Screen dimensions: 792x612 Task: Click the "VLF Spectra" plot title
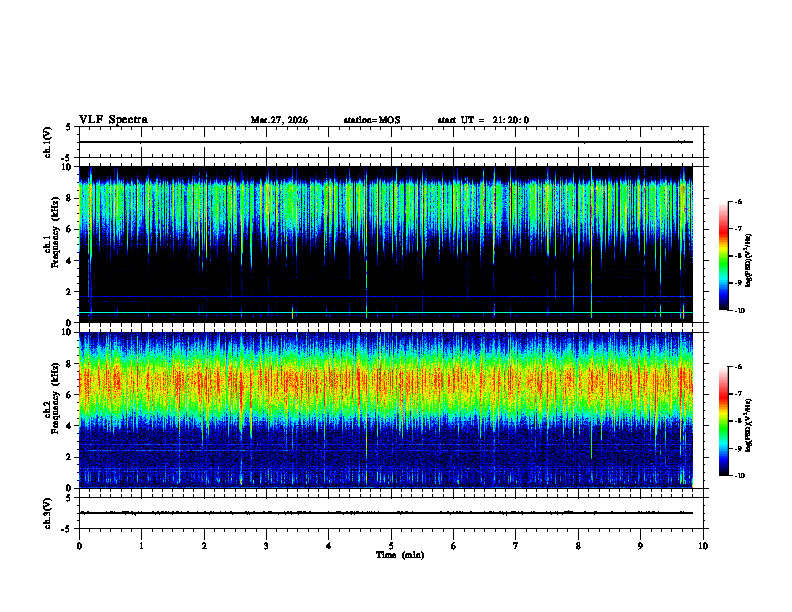tap(113, 120)
